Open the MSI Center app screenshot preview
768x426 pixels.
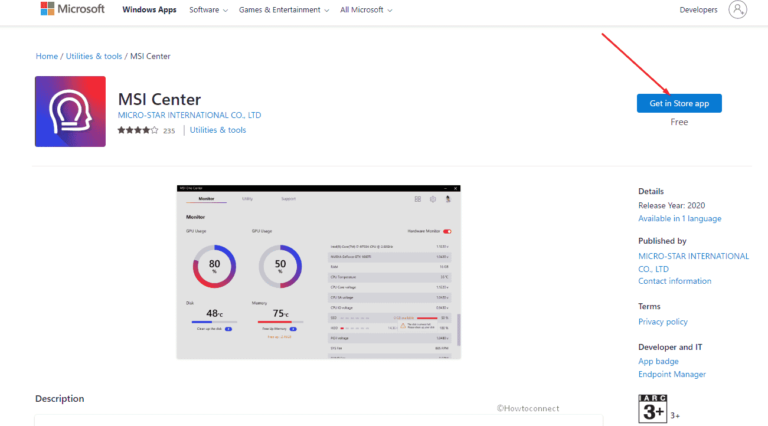[x=319, y=272]
